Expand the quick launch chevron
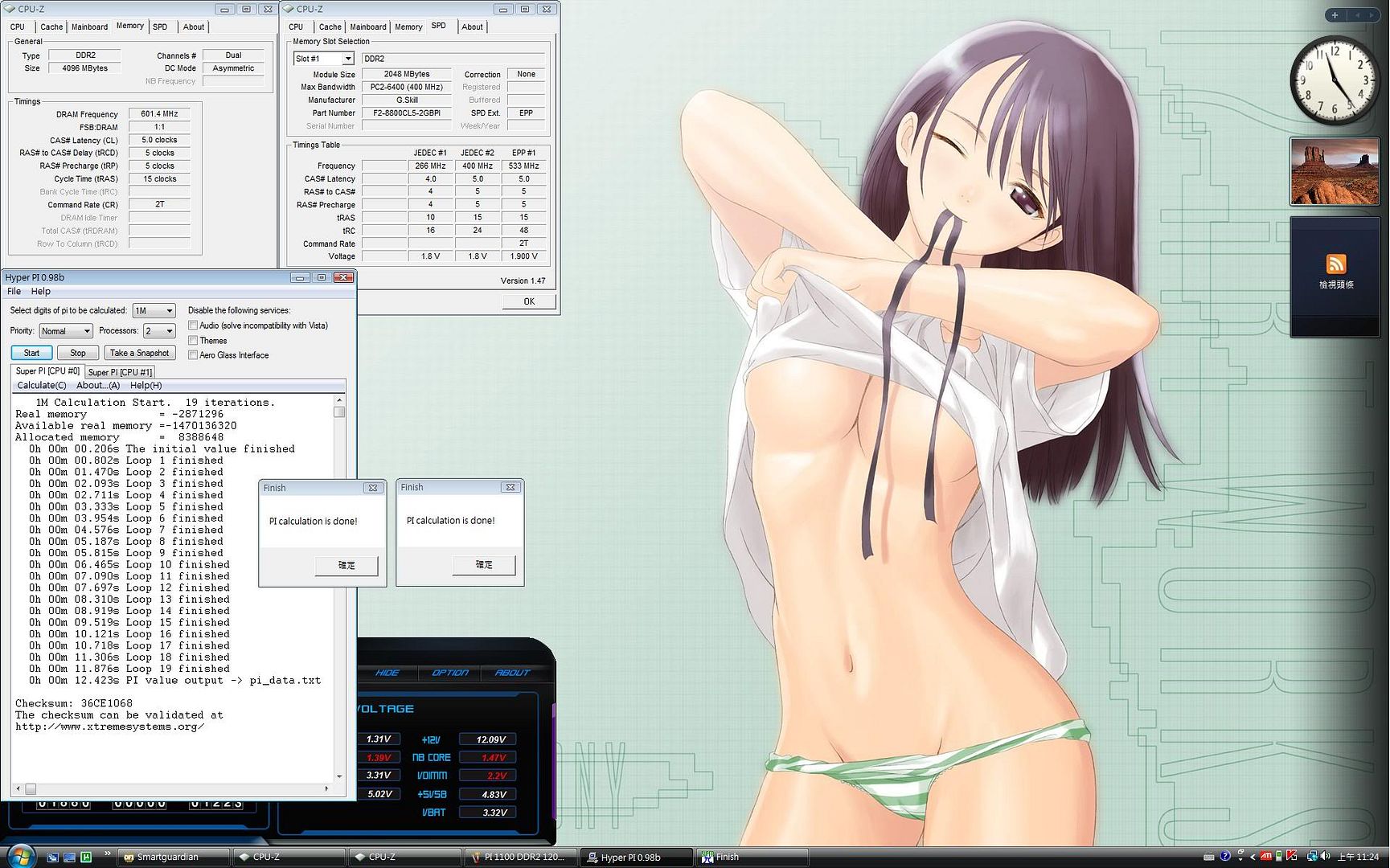The image size is (1390, 868). coord(108,854)
